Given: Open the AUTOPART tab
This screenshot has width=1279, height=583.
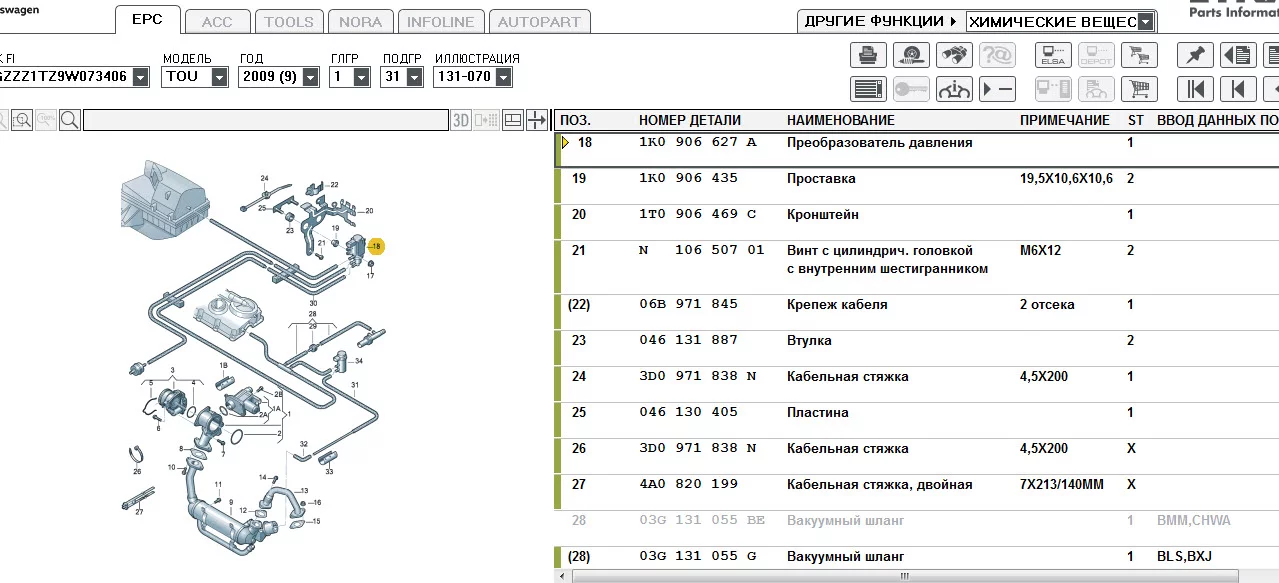Looking at the screenshot, I should (540, 21).
